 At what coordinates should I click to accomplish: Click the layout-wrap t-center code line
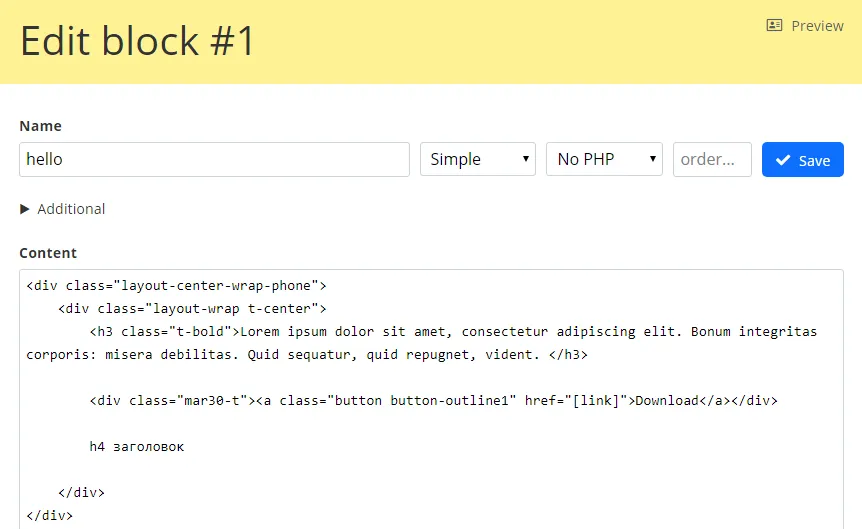point(192,308)
